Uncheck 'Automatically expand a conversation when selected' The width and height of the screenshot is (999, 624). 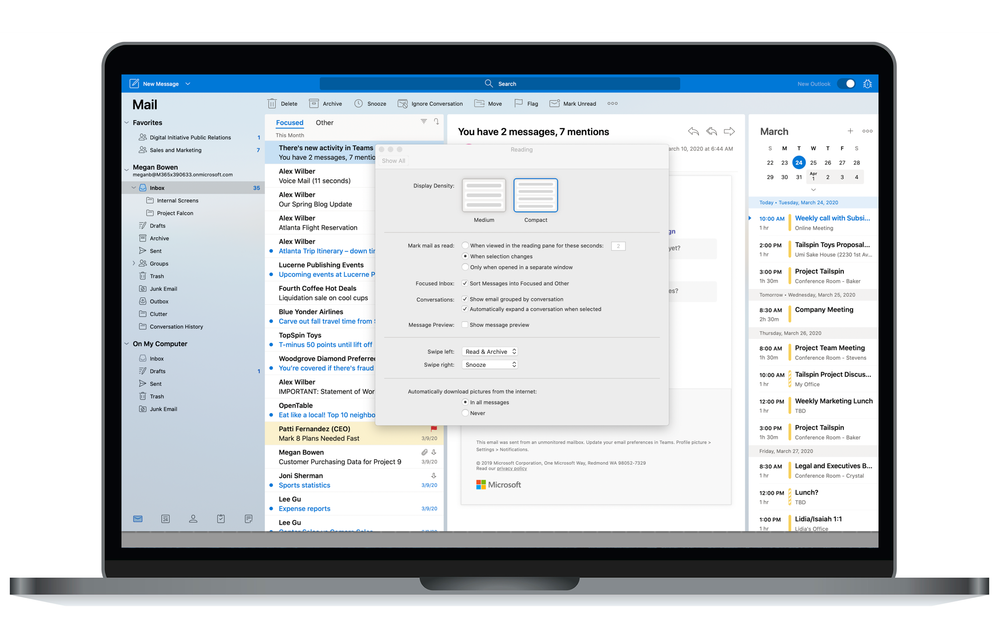point(465,309)
